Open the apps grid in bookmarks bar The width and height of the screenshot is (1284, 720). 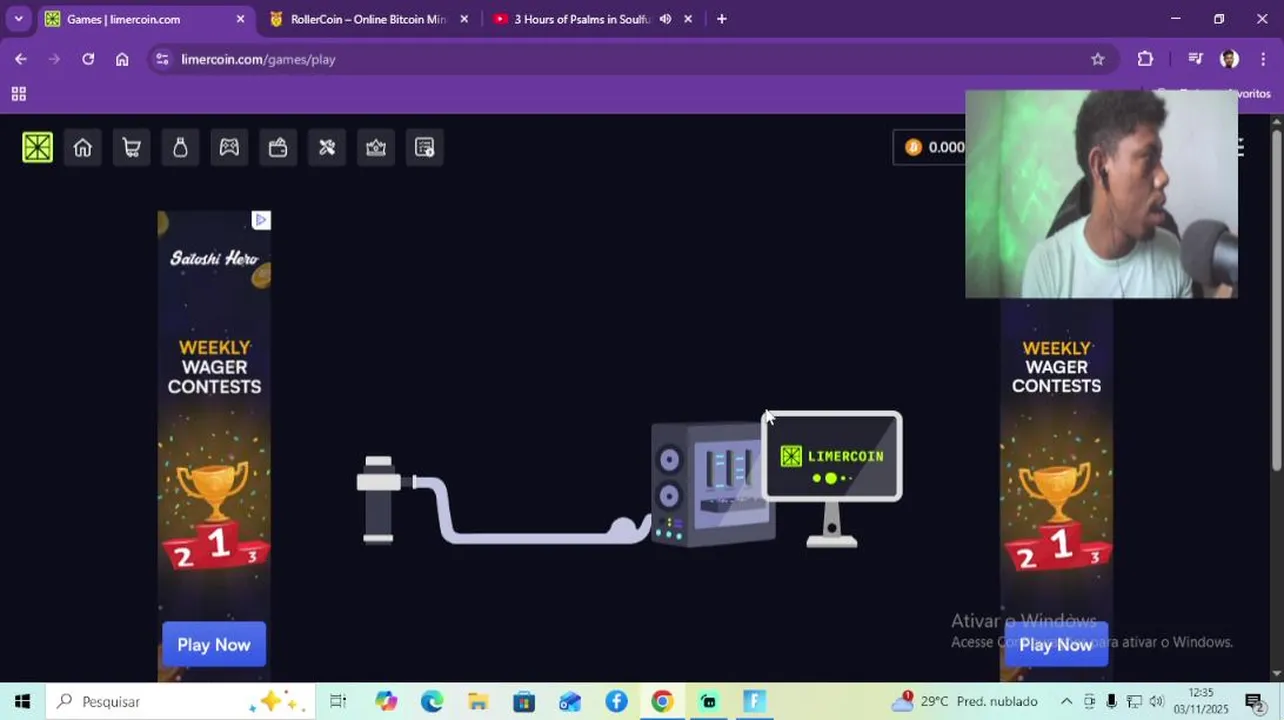tap(18, 94)
